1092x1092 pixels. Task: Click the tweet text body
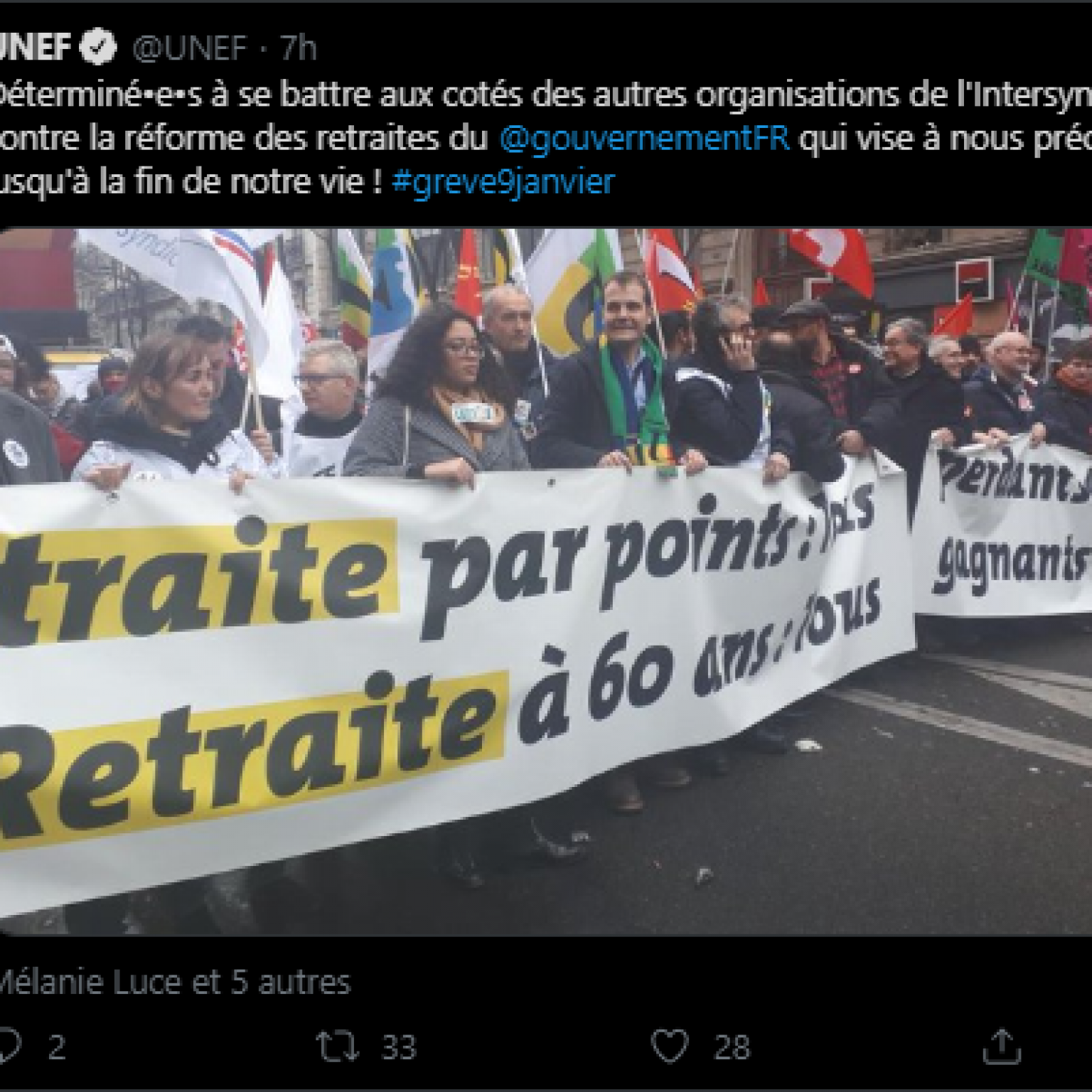tap(546, 138)
